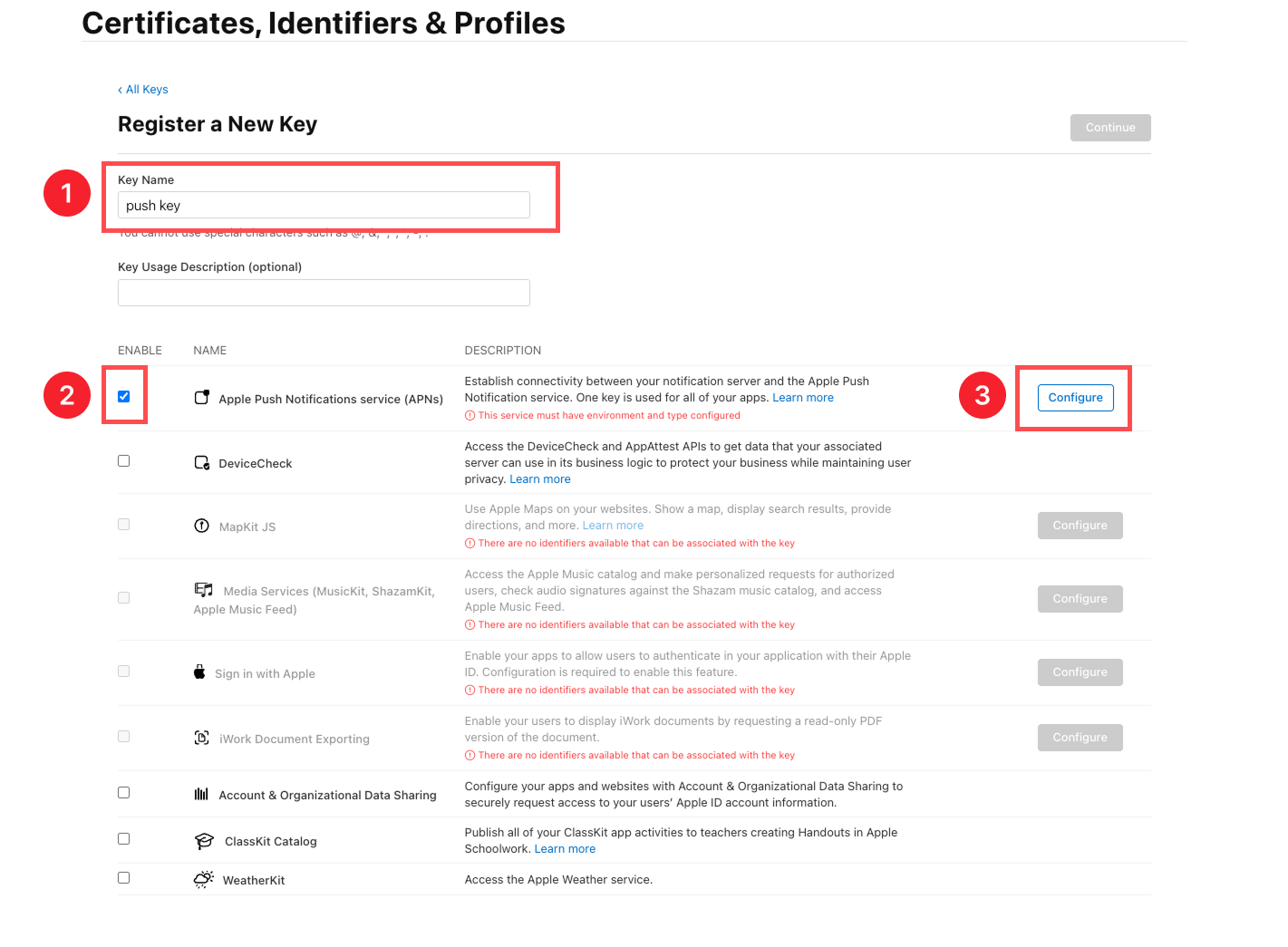Click the DeviceCheck service icon

click(x=202, y=463)
